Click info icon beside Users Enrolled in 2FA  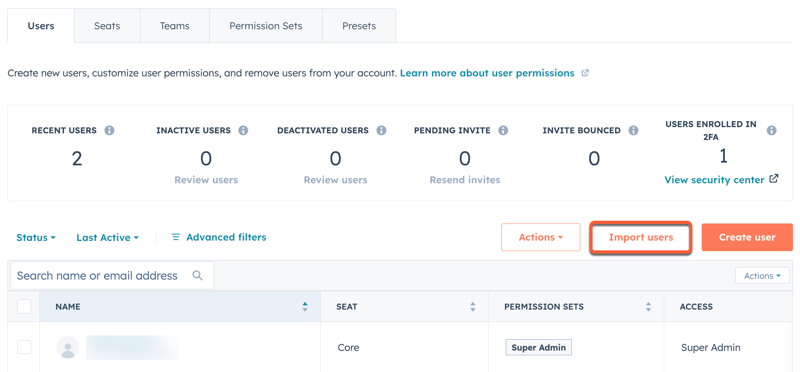[x=771, y=131]
